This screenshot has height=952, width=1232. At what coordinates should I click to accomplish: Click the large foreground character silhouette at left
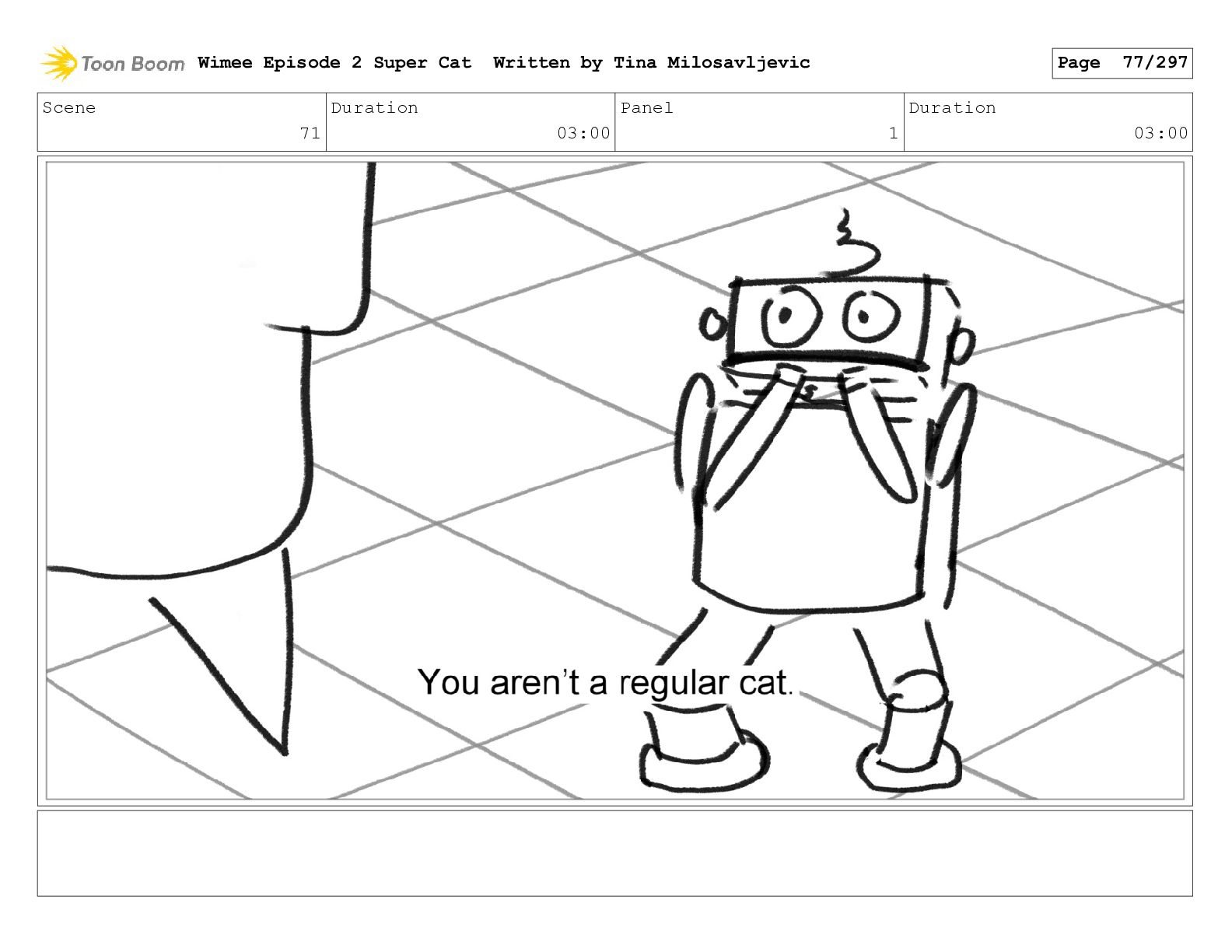click(x=210, y=459)
